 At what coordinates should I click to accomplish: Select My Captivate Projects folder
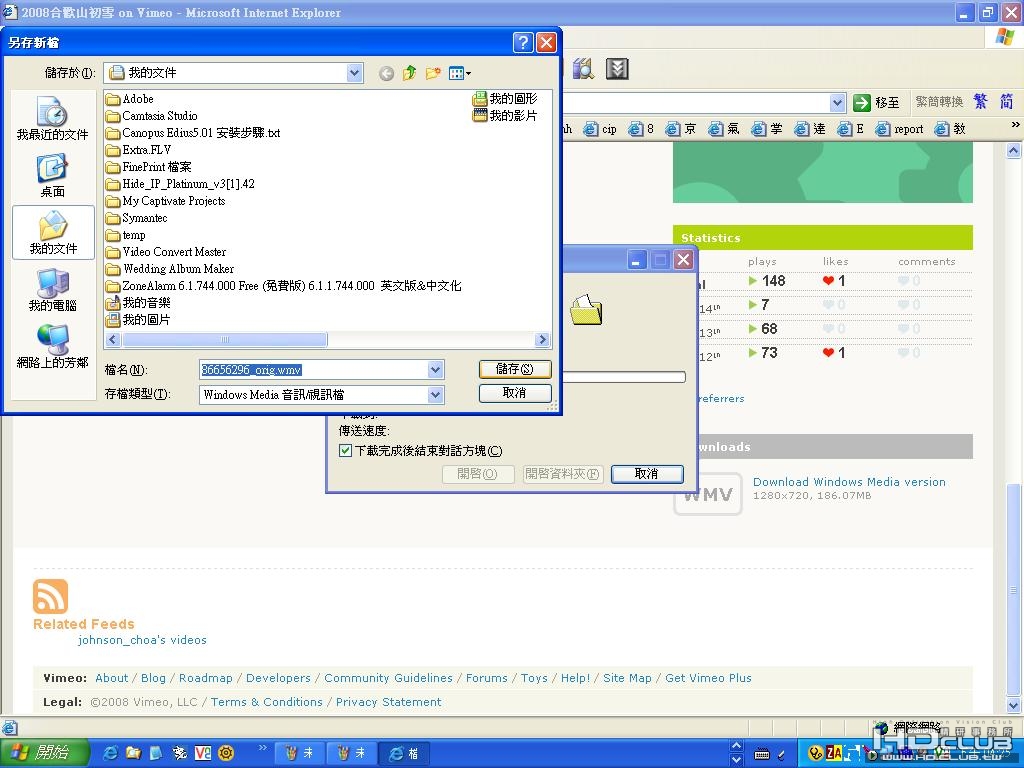point(166,200)
